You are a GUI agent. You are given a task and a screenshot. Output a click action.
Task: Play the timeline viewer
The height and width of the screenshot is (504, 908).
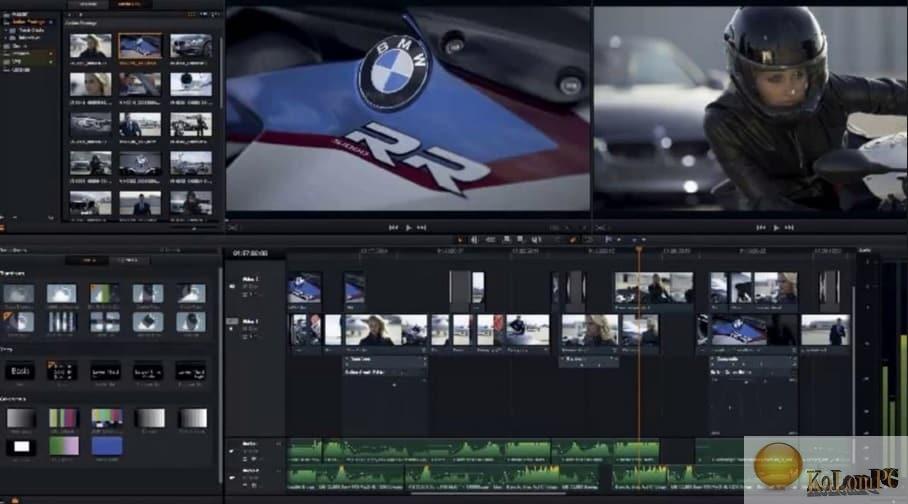coord(776,228)
